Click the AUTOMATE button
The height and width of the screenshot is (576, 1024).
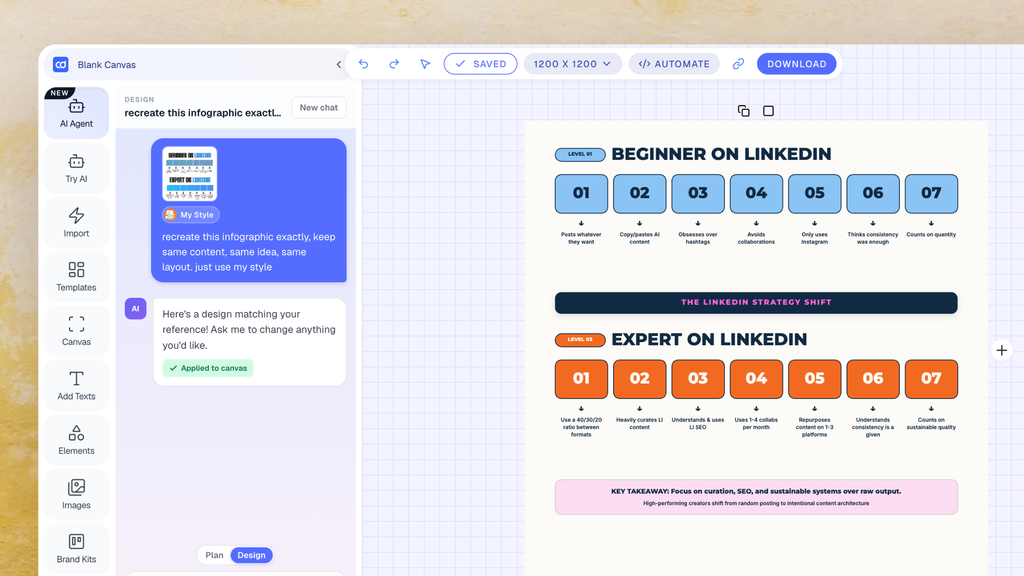click(674, 64)
